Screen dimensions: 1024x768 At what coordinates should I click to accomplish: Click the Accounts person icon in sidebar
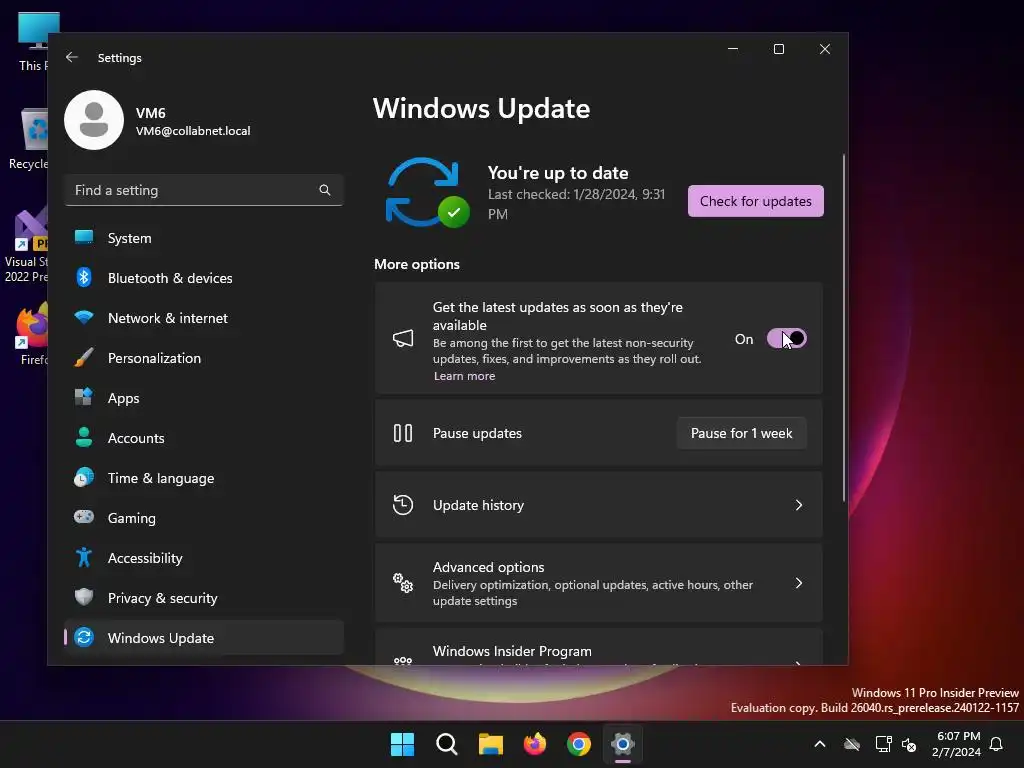(84, 437)
